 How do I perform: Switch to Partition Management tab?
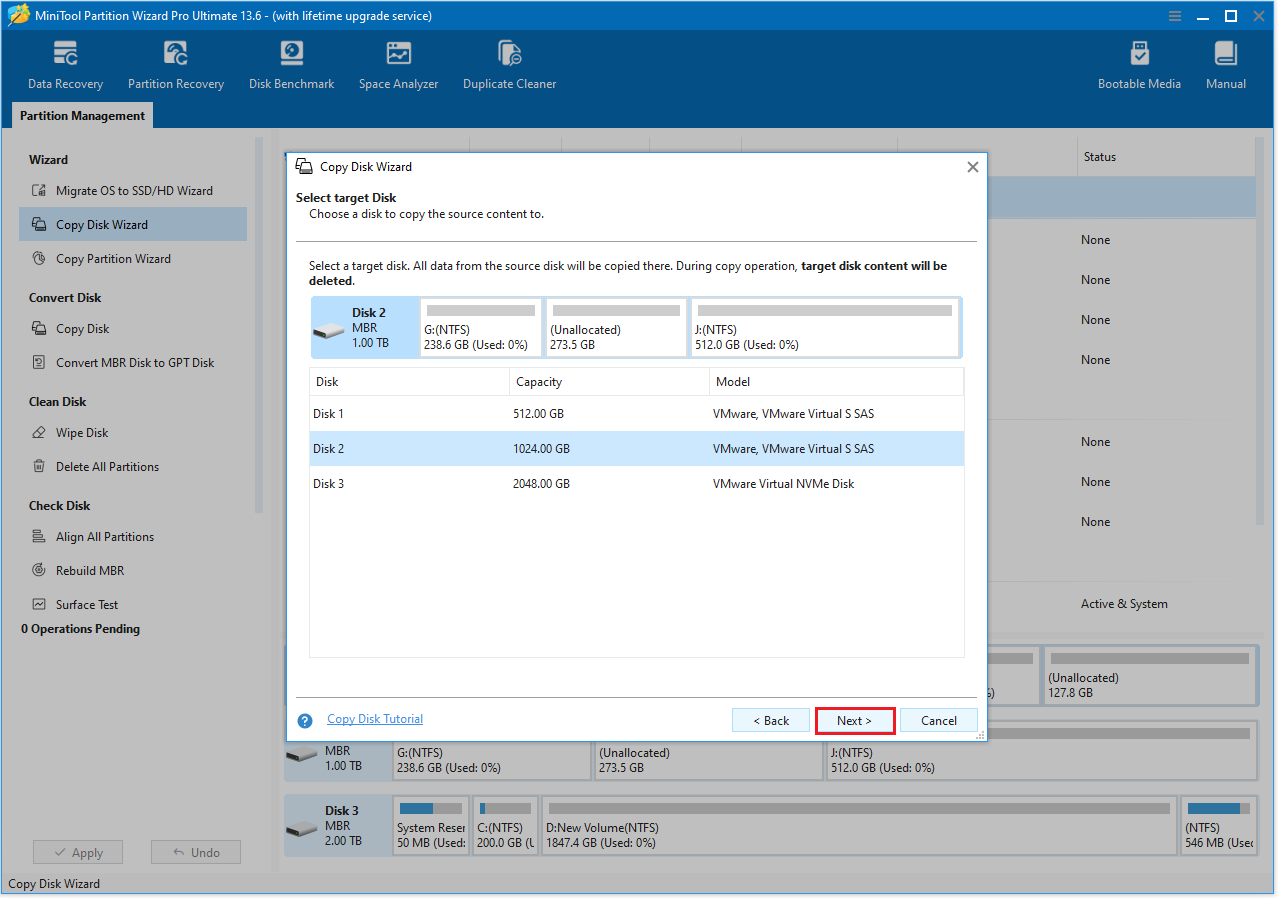point(83,116)
